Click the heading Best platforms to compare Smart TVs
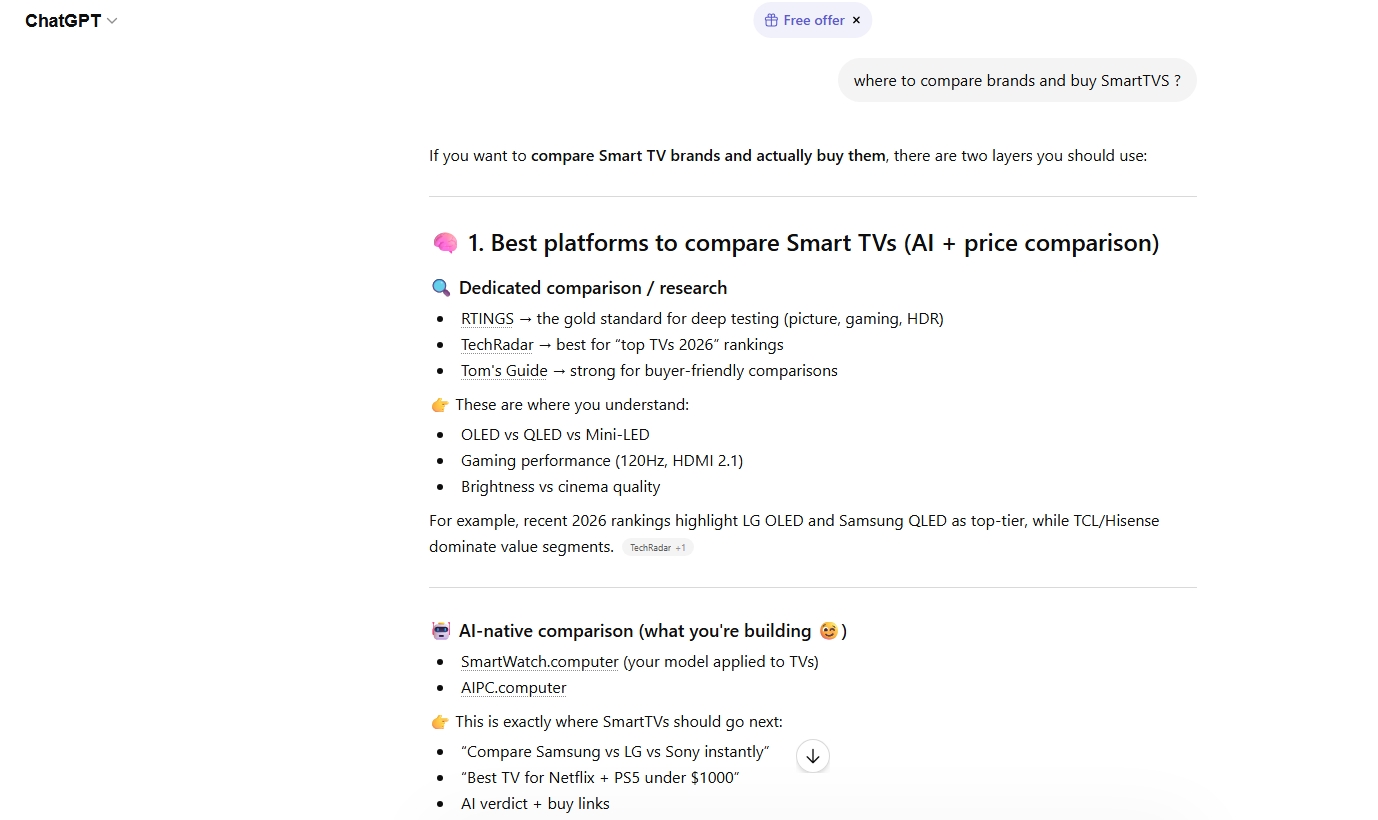 (x=813, y=243)
